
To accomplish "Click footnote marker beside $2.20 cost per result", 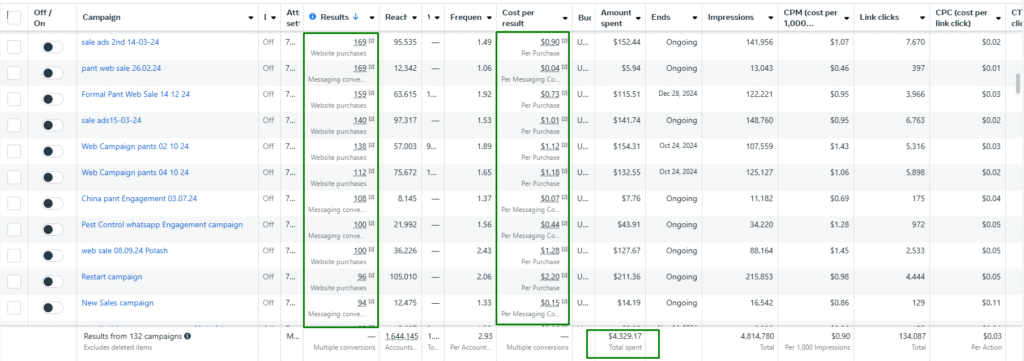I will [565, 276].
